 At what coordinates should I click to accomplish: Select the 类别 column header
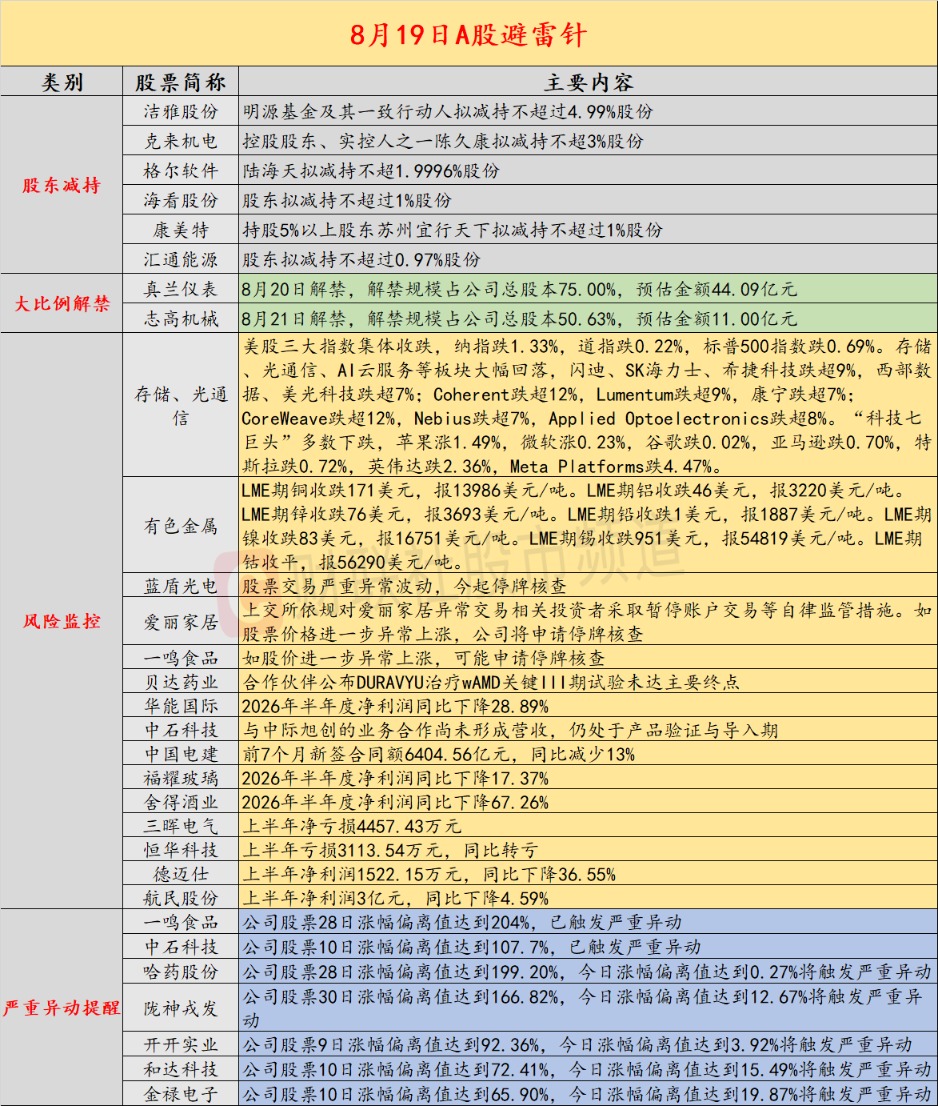(61, 82)
